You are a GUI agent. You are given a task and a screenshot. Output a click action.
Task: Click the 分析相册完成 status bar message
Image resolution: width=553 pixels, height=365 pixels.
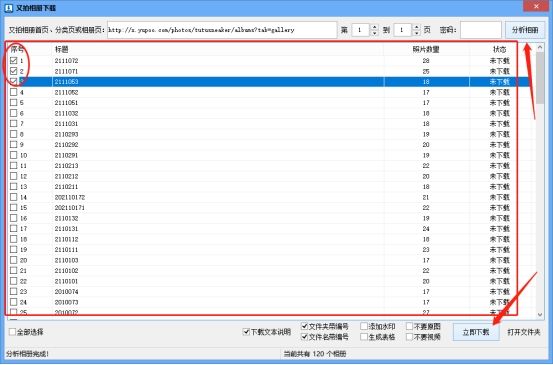click(x=28, y=354)
